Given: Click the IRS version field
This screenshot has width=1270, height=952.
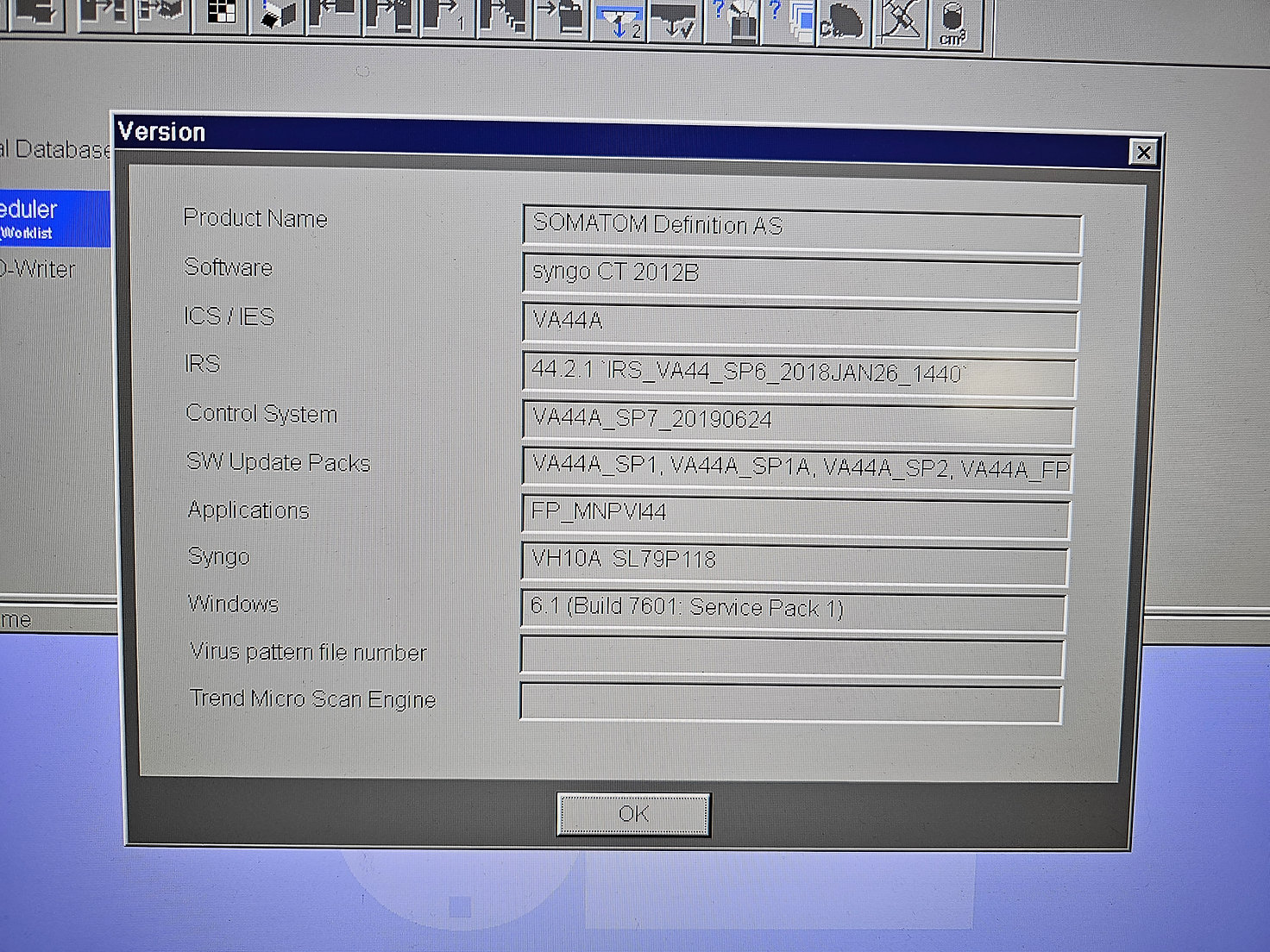Looking at the screenshot, I should click(799, 373).
